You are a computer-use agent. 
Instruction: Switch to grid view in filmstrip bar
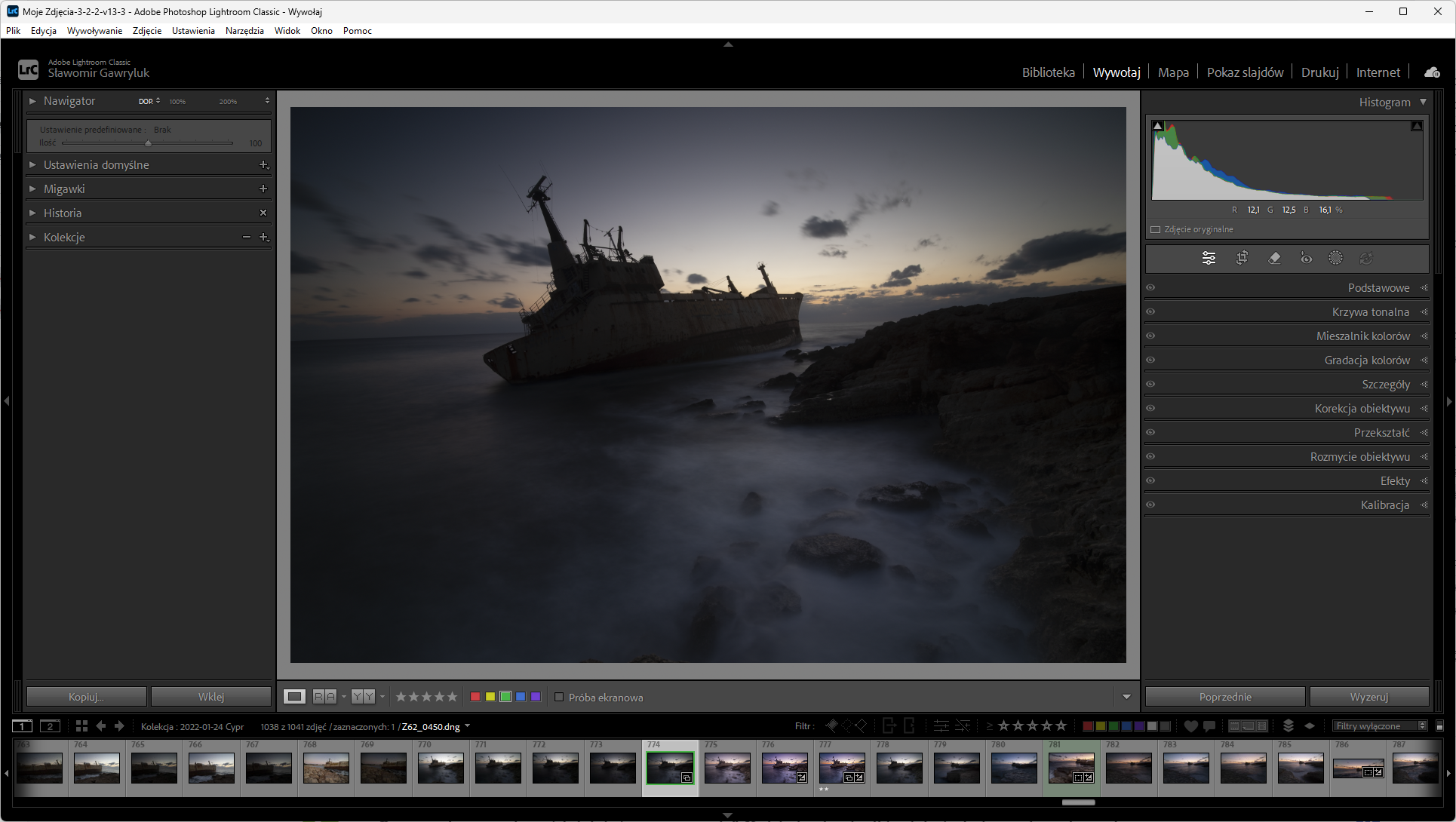pyautogui.click(x=81, y=726)
